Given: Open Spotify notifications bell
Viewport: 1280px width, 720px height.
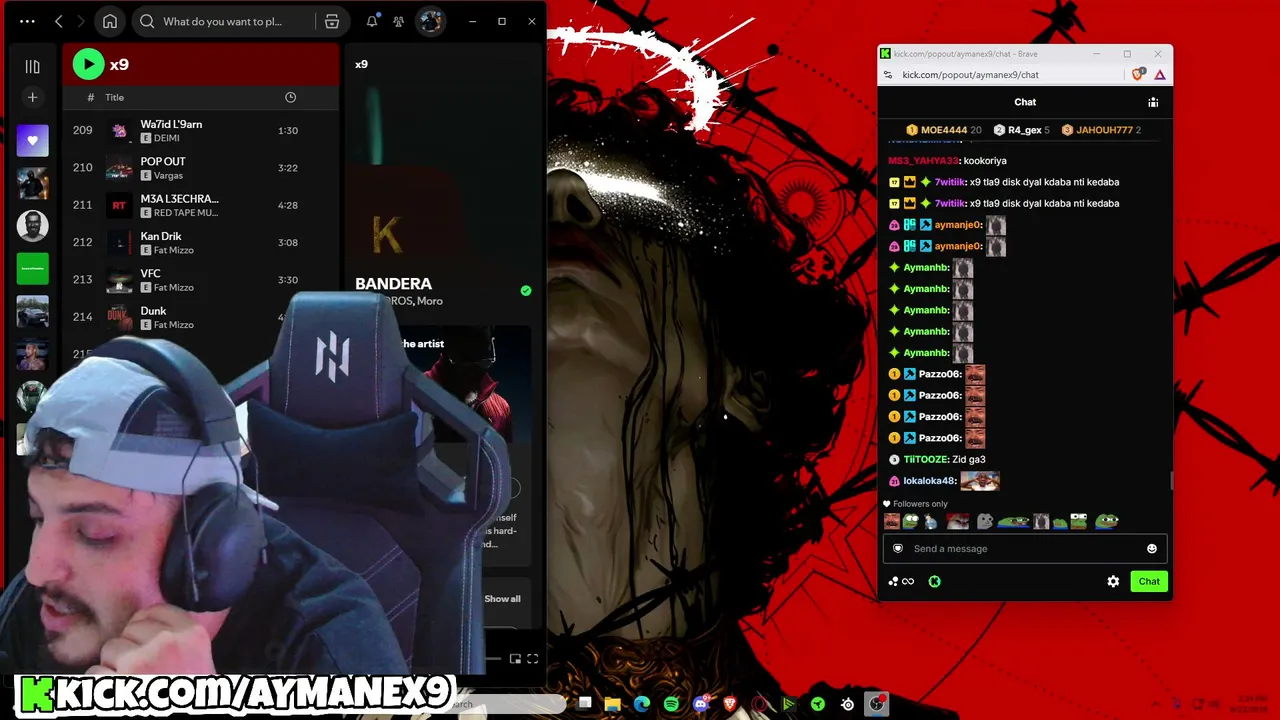Looking at the screenshot, I should click(x=372, y=21).
